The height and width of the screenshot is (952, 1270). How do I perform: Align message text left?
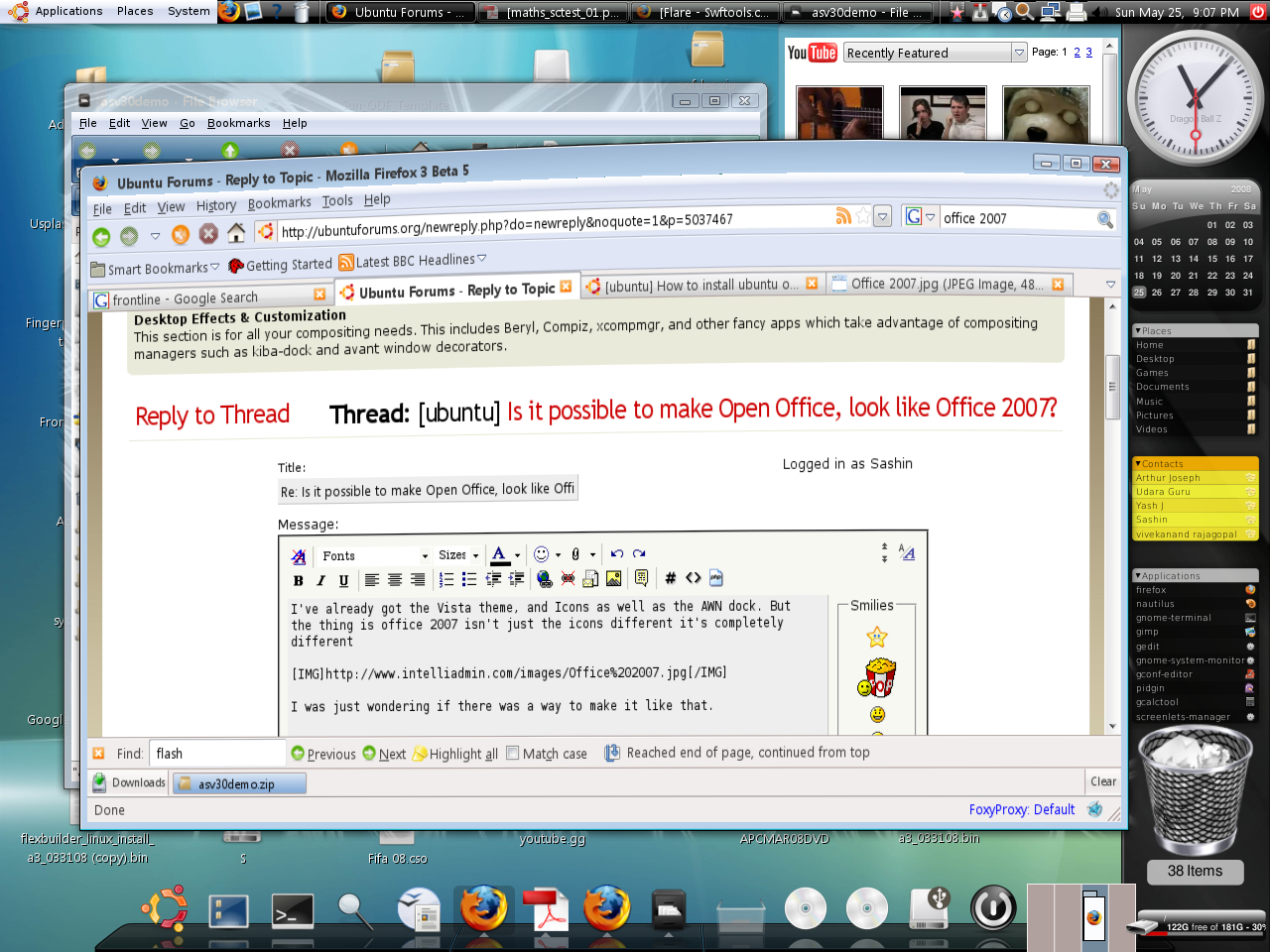click(x=372, y=580)
